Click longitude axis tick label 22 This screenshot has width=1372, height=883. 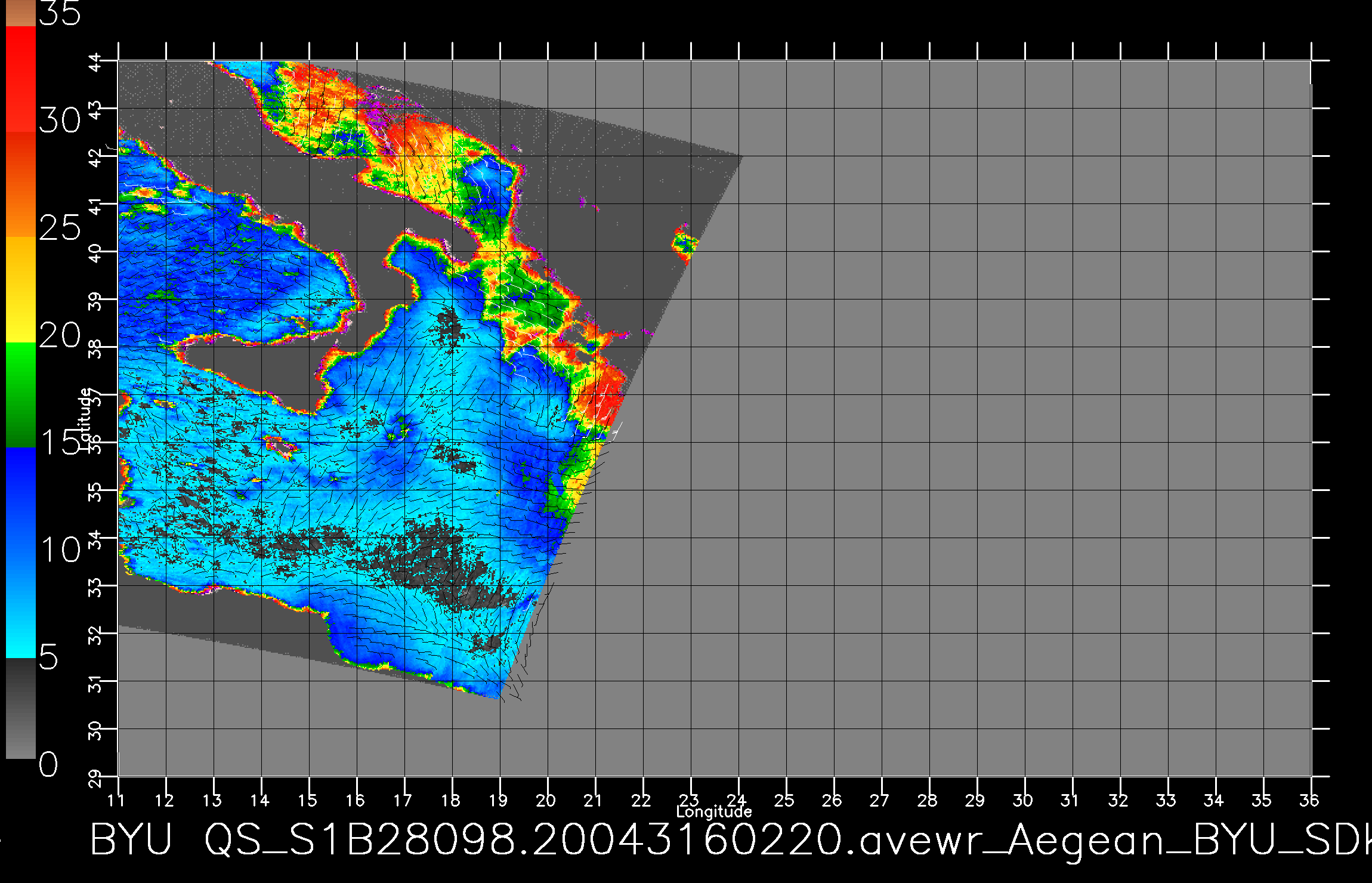pyautogui.click(x=642, y=799)
